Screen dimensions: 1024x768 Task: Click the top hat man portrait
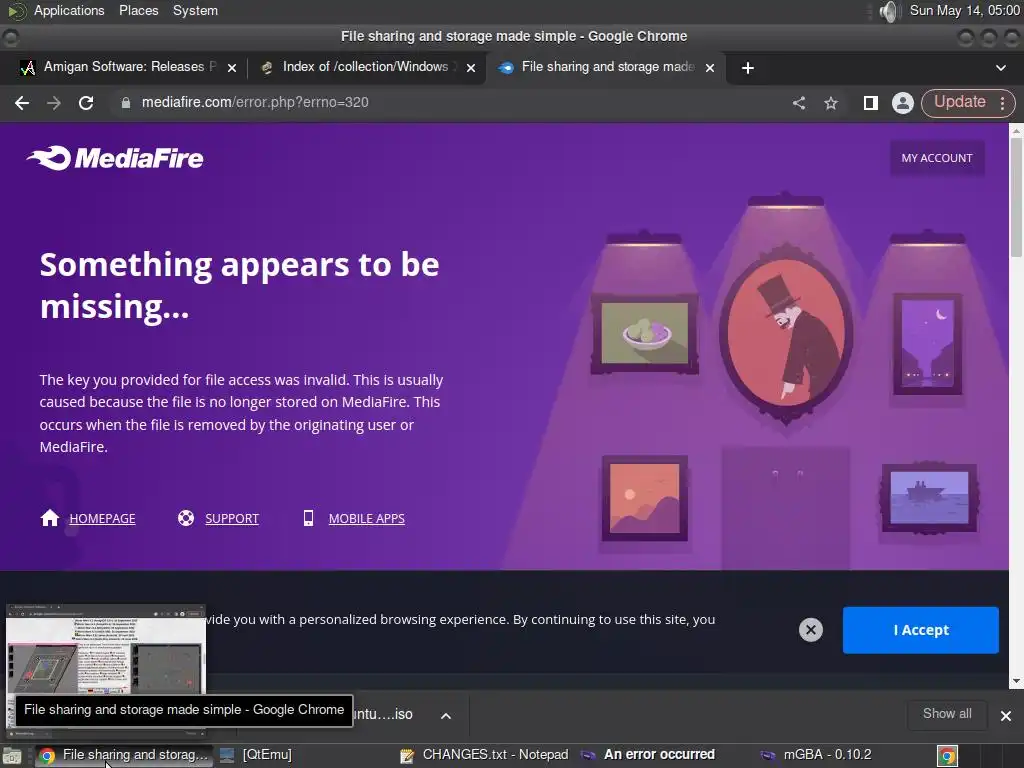[786, 334]
